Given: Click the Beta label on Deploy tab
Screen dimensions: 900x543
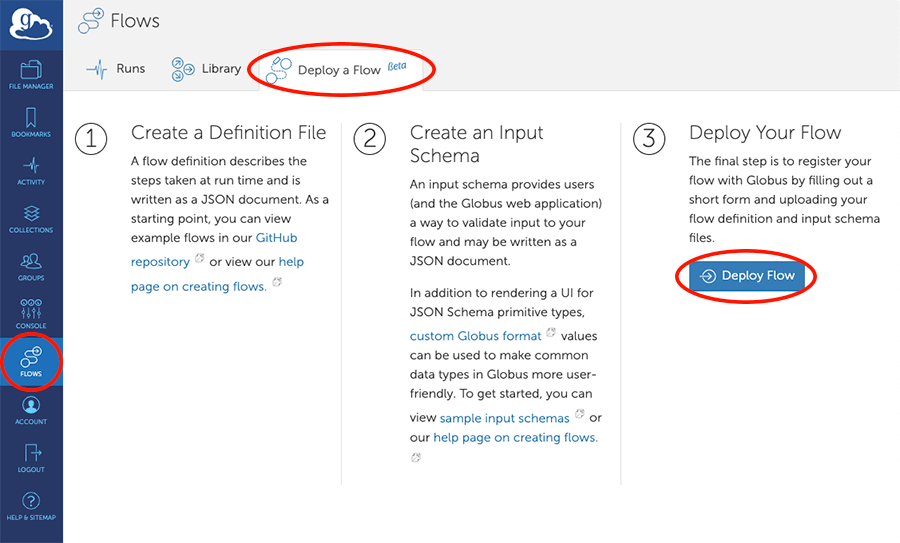Looking at the screenshot, I should click(x=397, y=67).
